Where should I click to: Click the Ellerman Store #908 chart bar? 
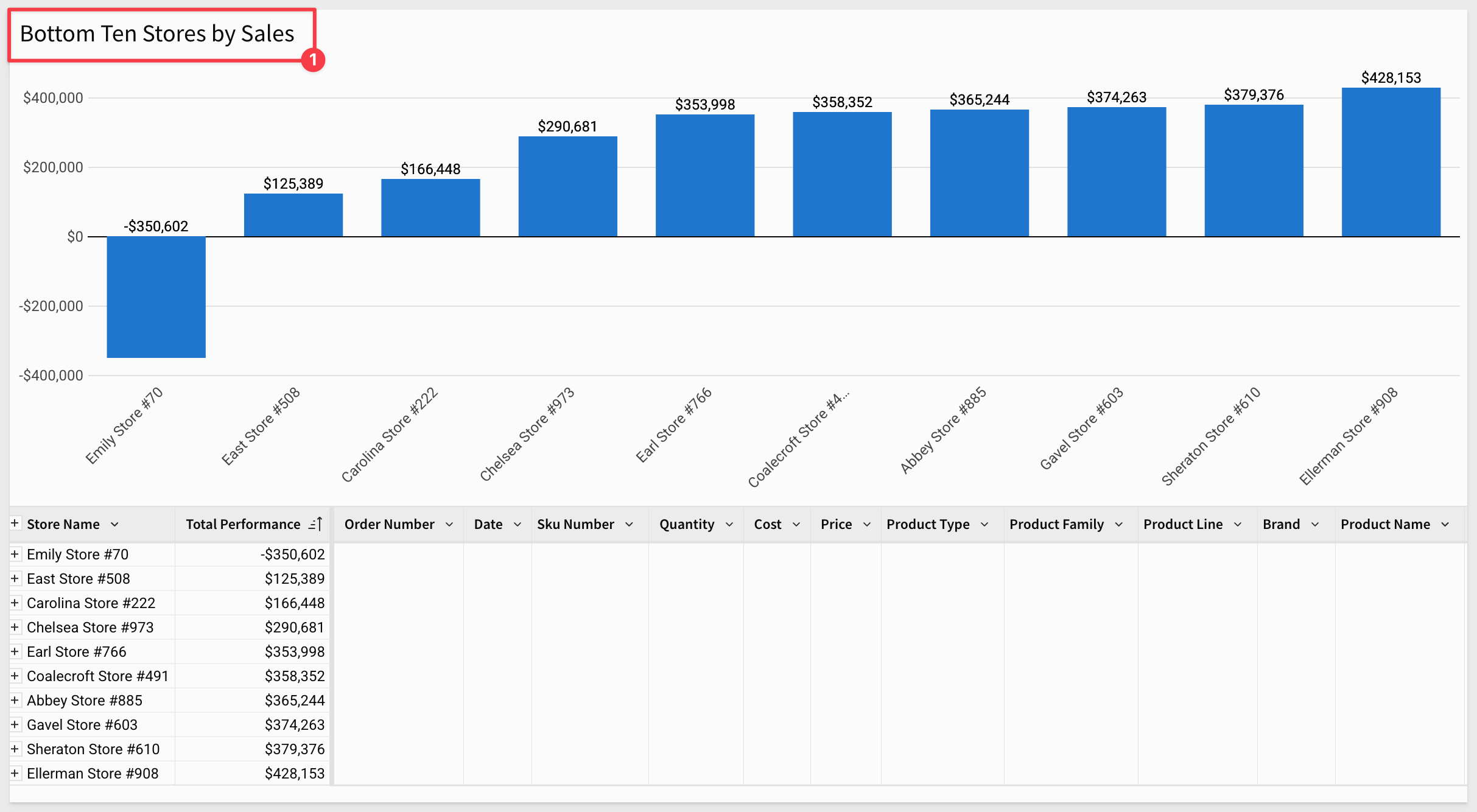(x=1391, y=162)
